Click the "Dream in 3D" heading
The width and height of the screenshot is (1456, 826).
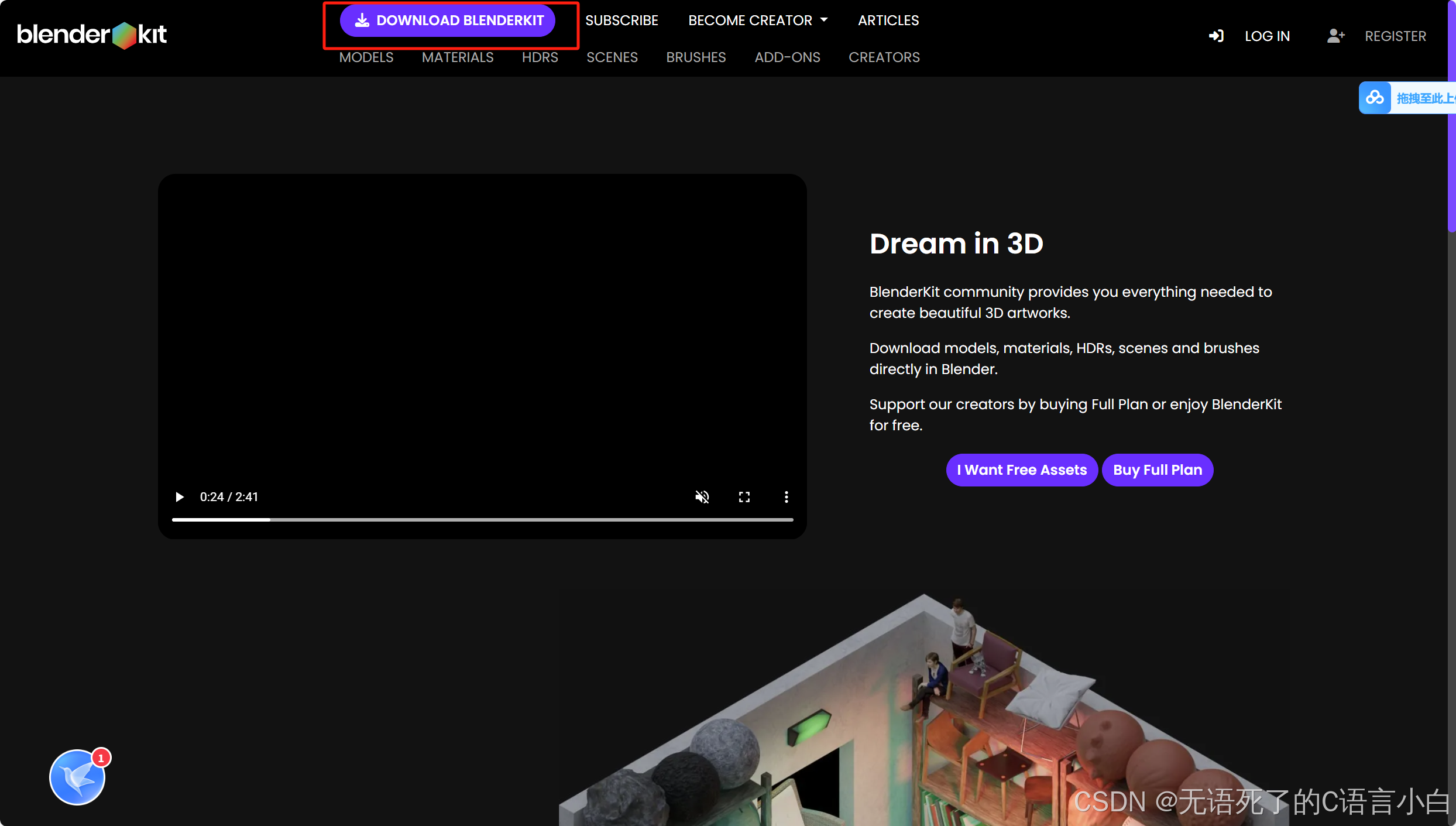click(956, 244)
